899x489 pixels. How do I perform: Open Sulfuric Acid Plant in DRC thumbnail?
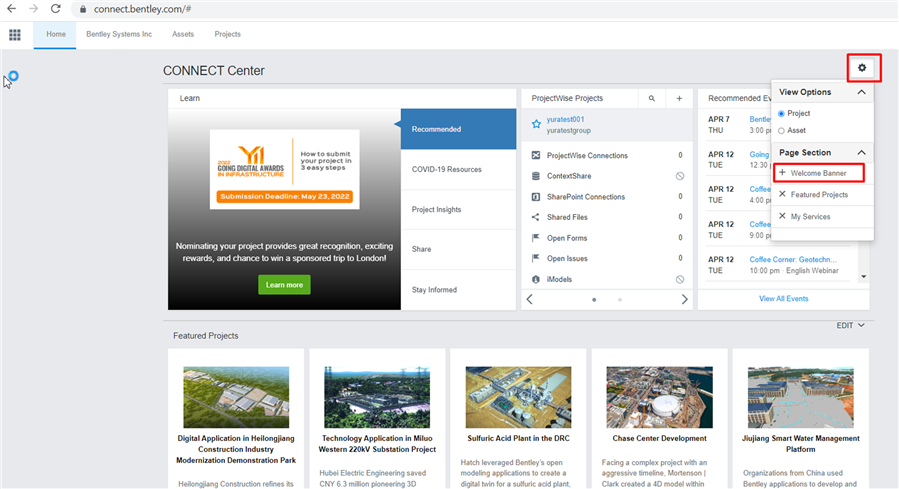(x=518, y=397)
